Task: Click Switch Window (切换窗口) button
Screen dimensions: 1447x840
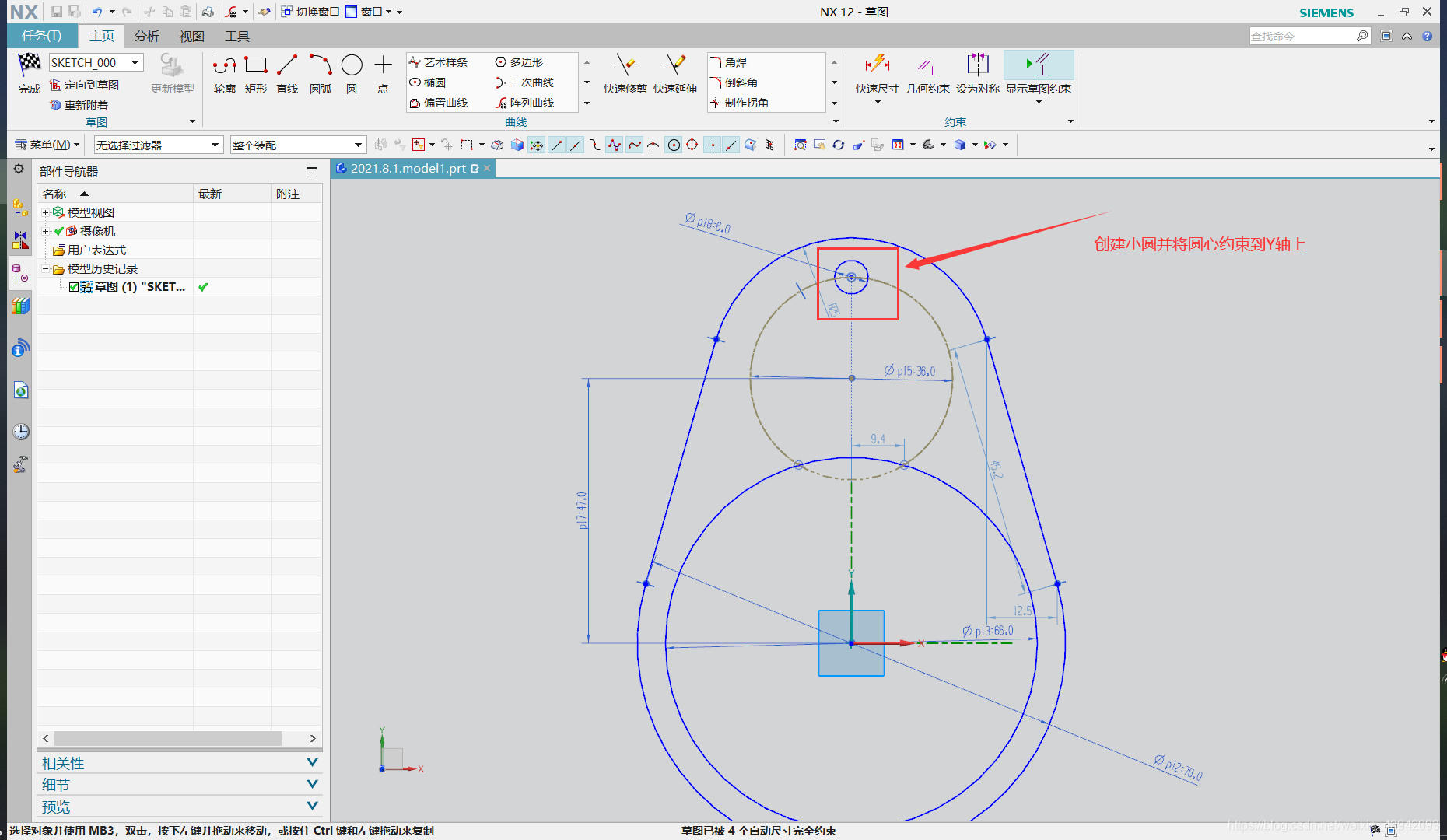Action: 310,12
